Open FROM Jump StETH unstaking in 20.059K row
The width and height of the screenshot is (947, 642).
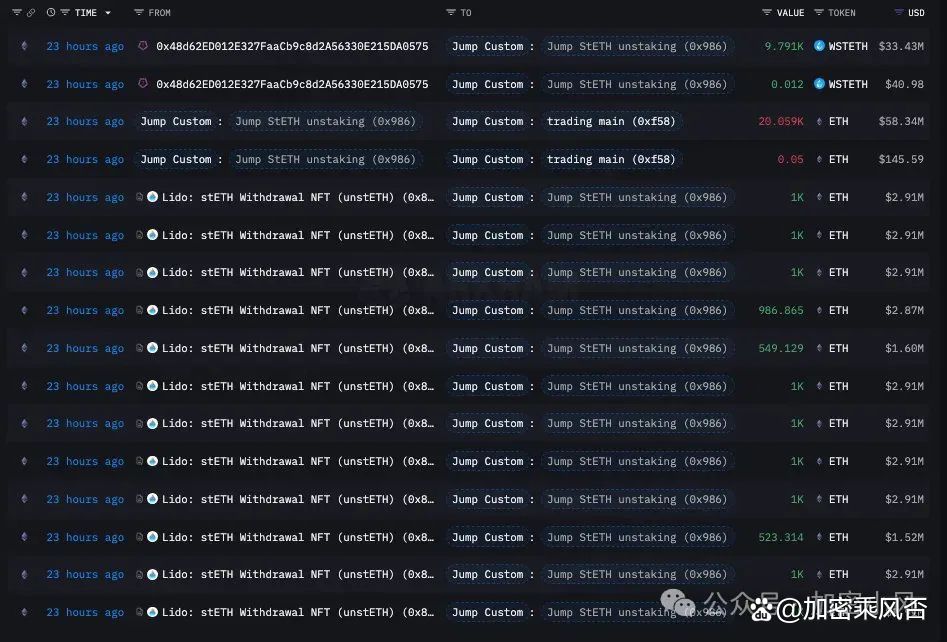(x=326, y=121)
